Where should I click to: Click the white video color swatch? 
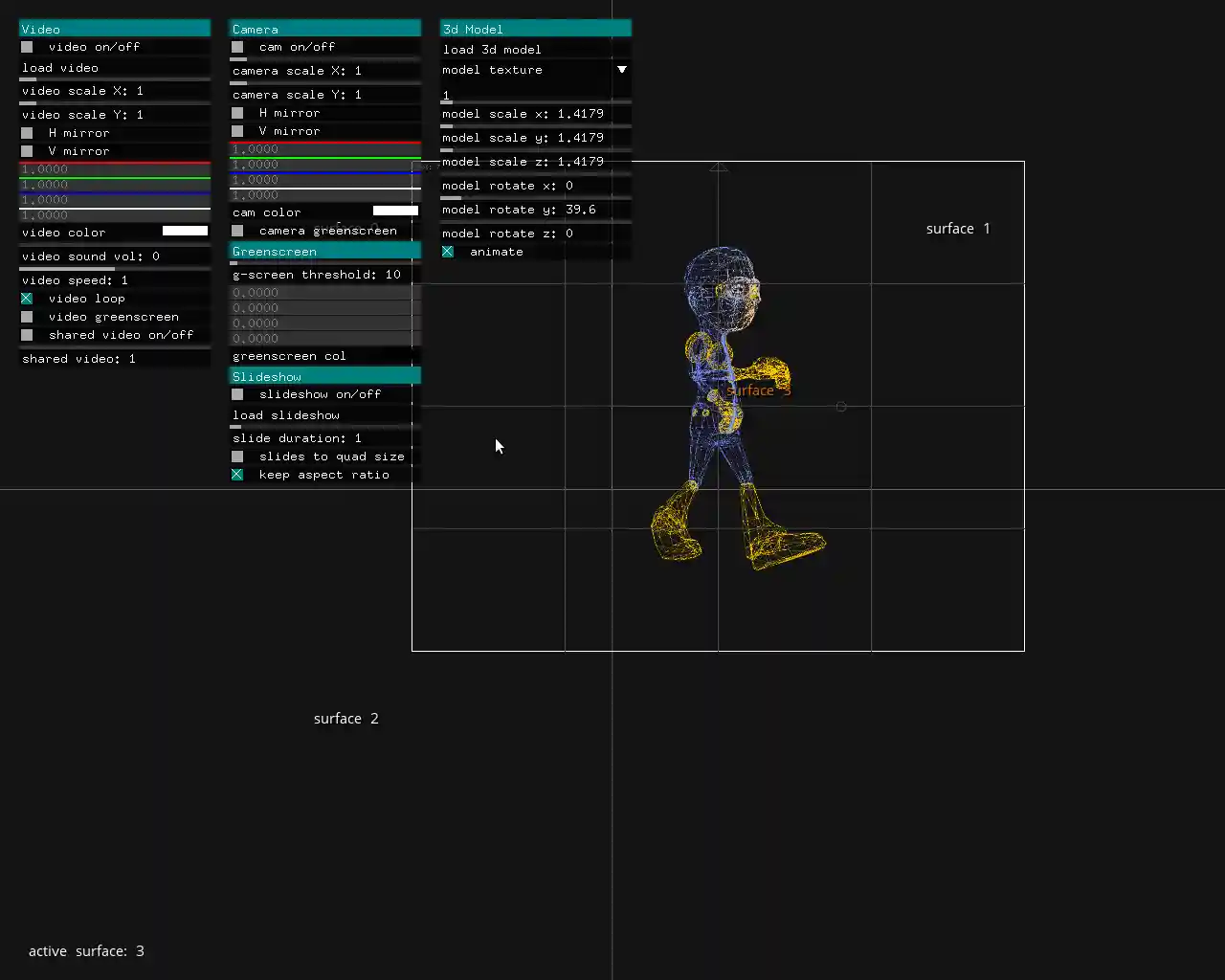(x=185, y=232)
